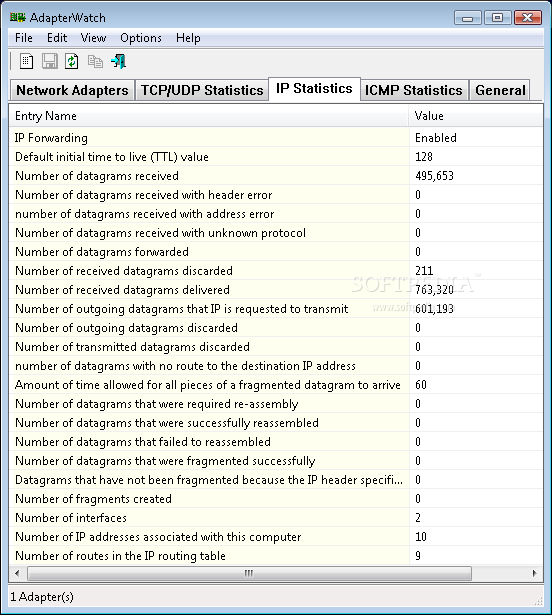Screen dimensions: 552x615
Task: Click the value 601,193
Action: (x=434, y=309)
